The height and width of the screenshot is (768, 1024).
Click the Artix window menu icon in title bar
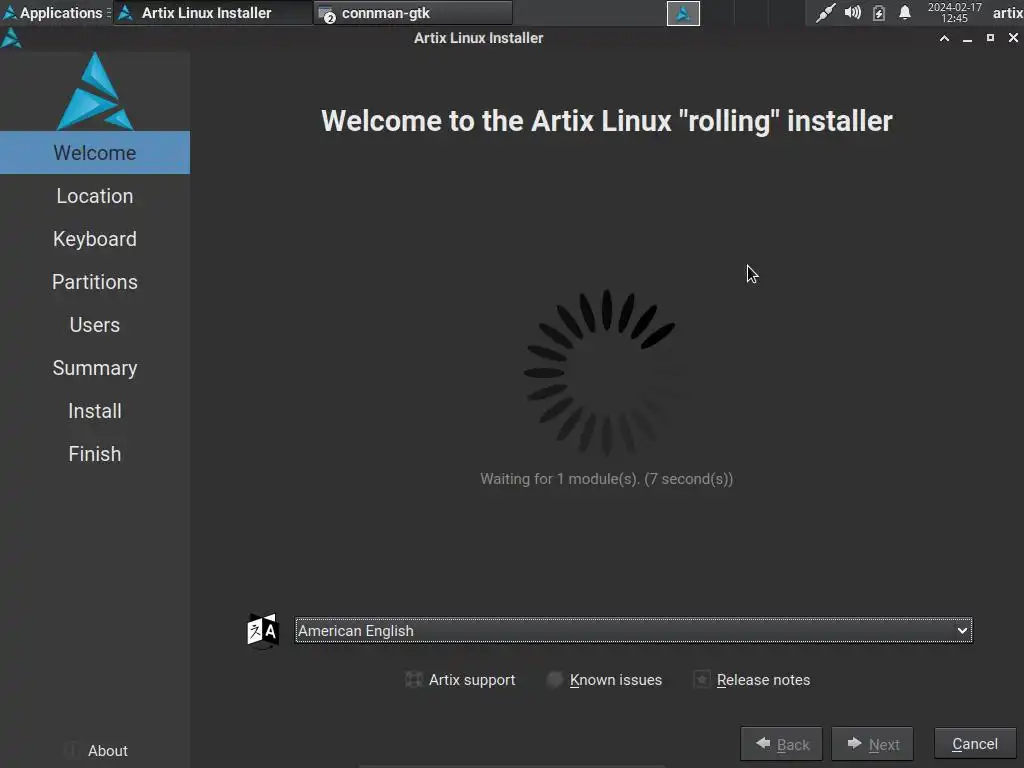pos(11,38)
